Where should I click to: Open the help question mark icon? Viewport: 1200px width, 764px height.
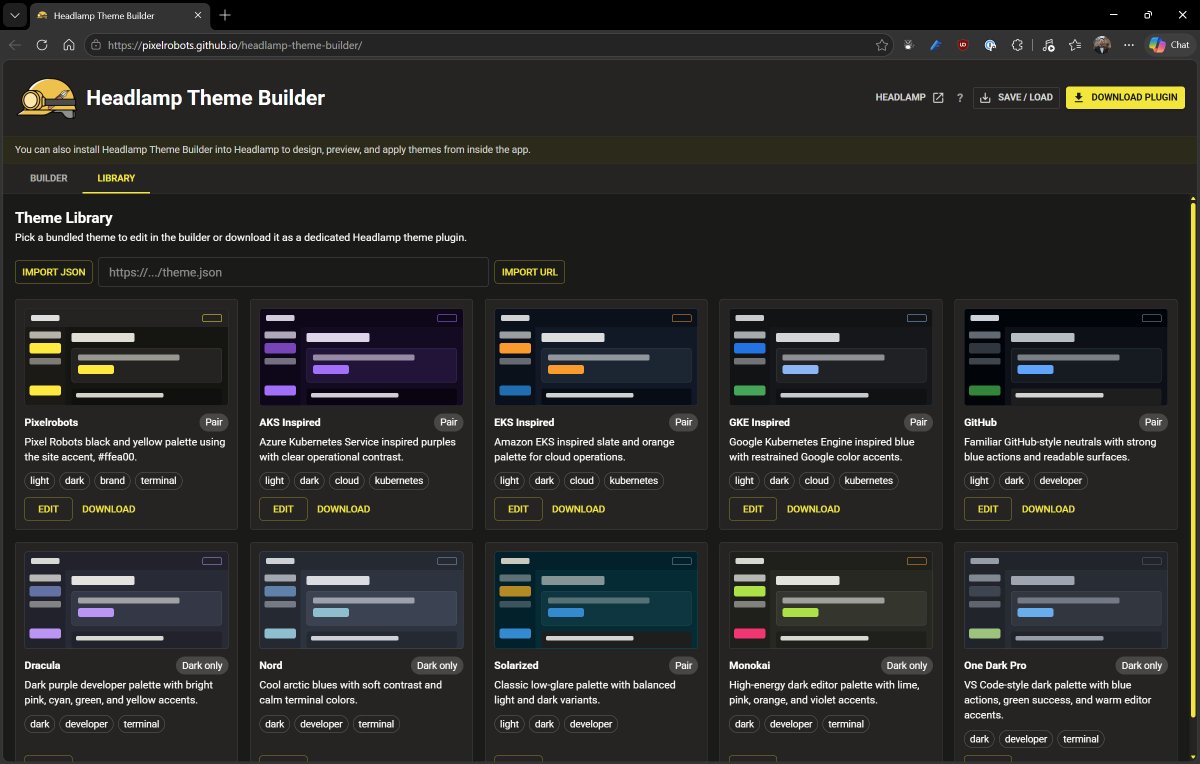(x=960, y=98)
